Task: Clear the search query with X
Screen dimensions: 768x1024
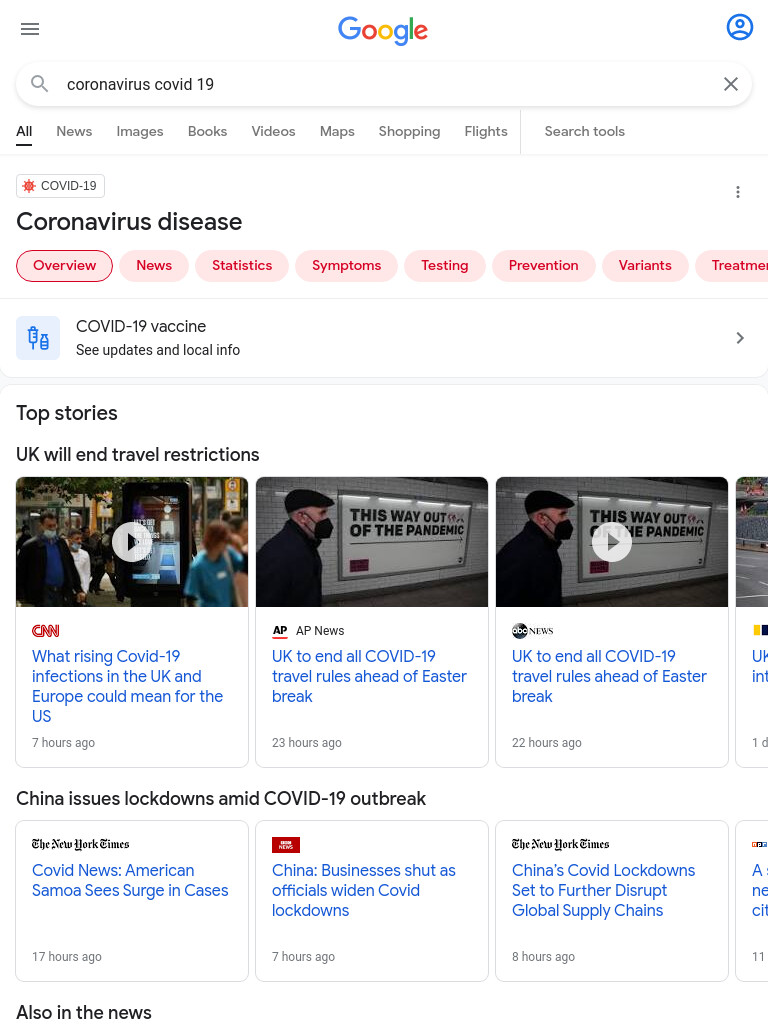Action: [731, 84]
